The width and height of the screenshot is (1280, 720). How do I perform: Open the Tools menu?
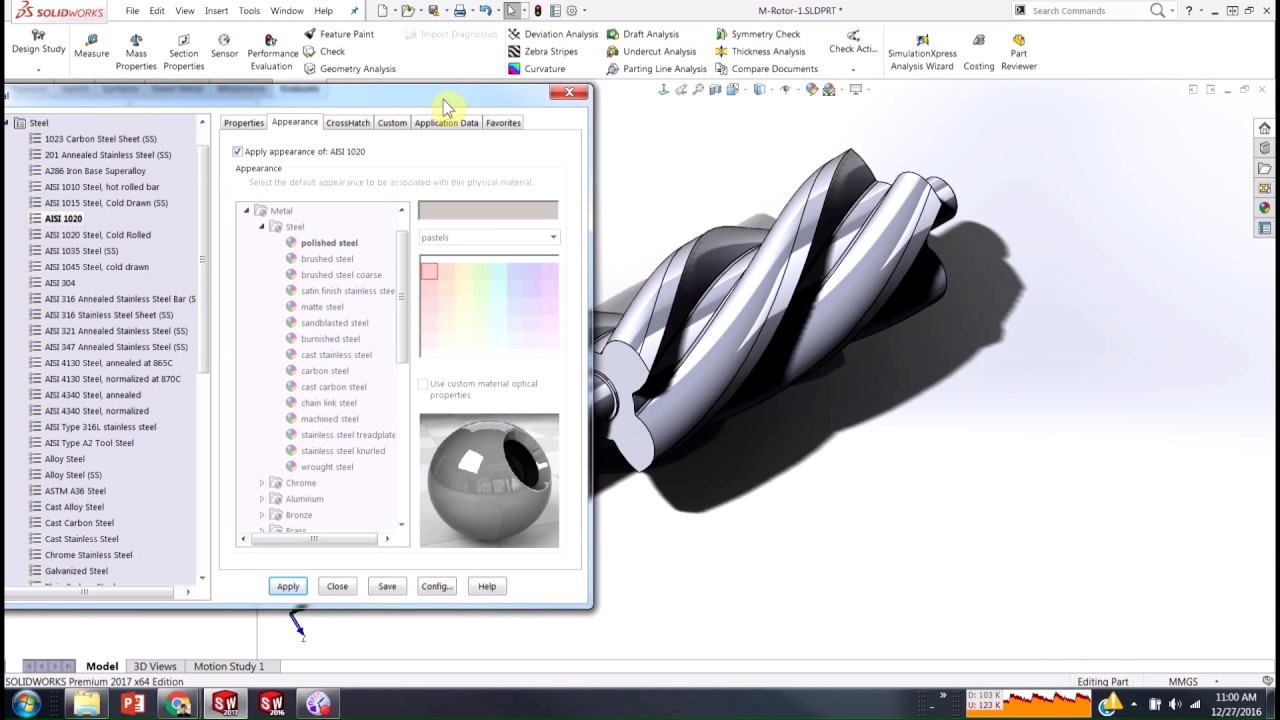click(x=249, y=11)
